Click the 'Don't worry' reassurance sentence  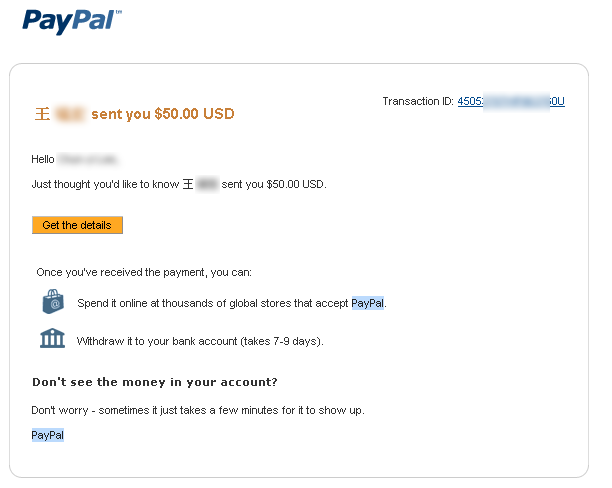click(196, 411)
